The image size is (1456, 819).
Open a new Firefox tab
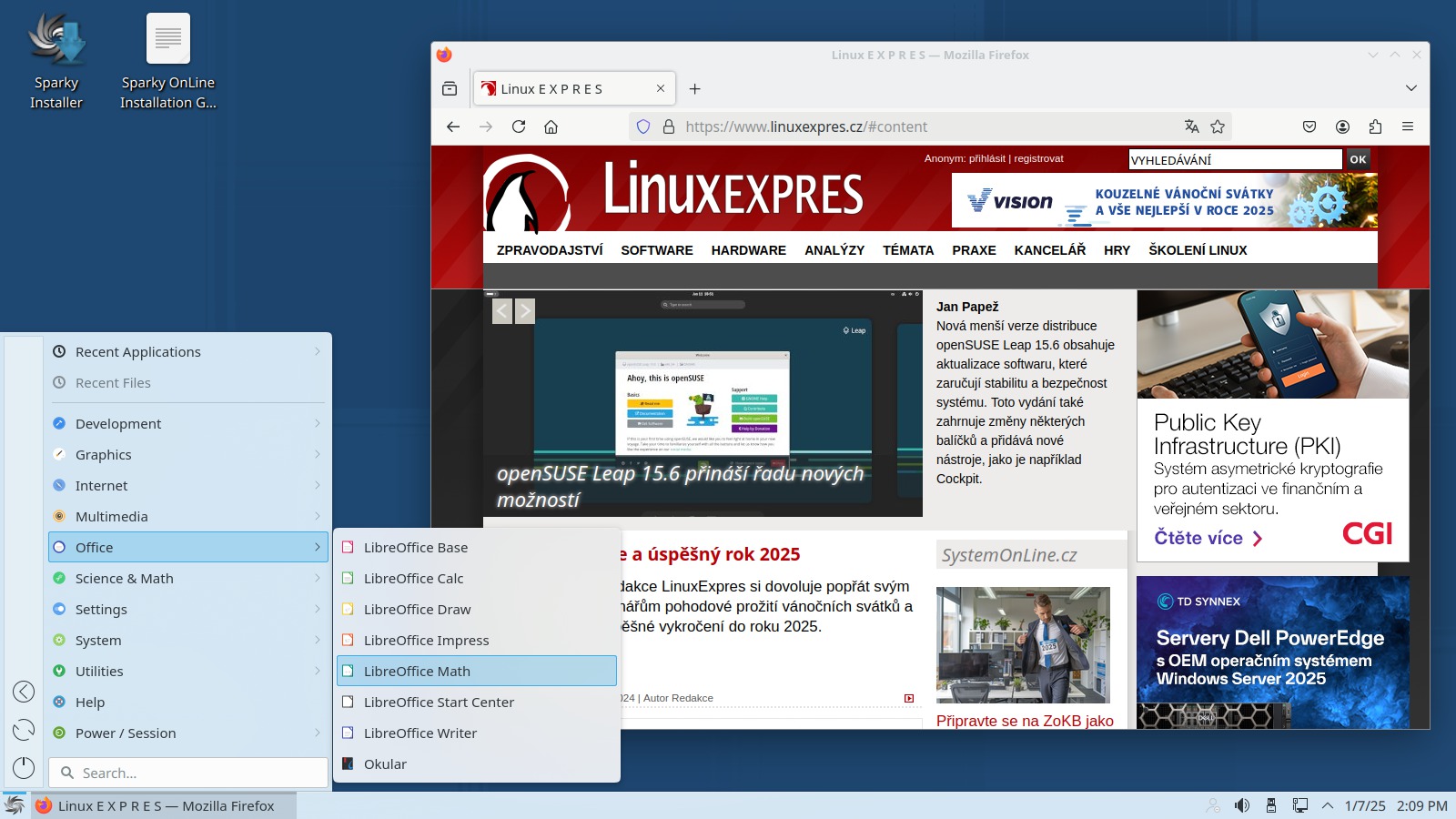pos(695,89)
